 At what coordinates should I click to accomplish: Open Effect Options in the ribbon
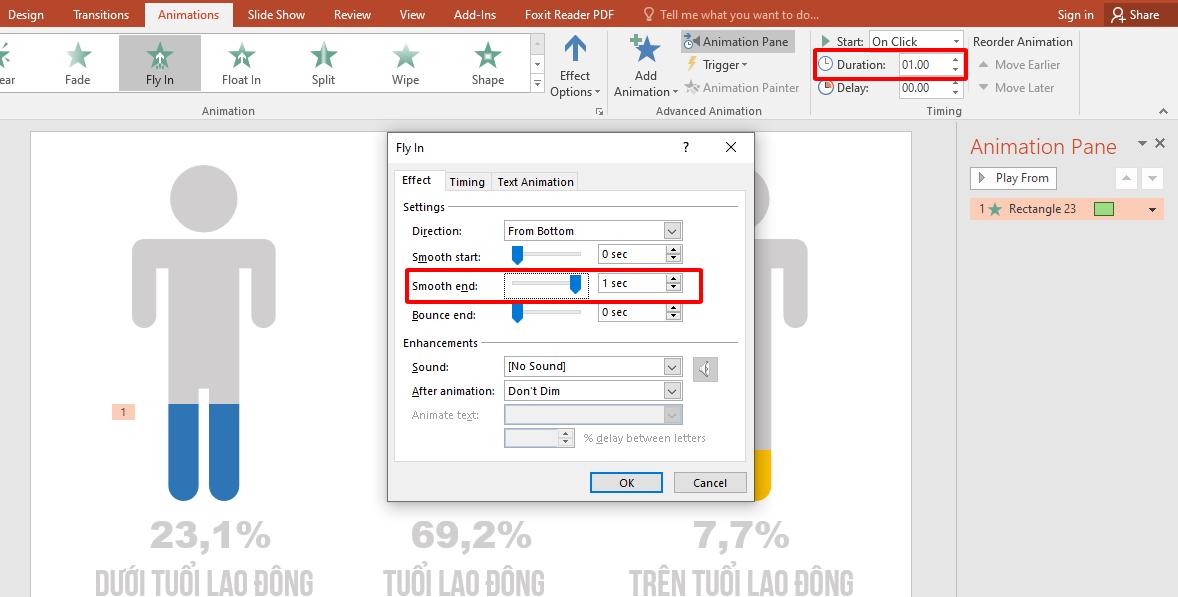pos(574,65)
